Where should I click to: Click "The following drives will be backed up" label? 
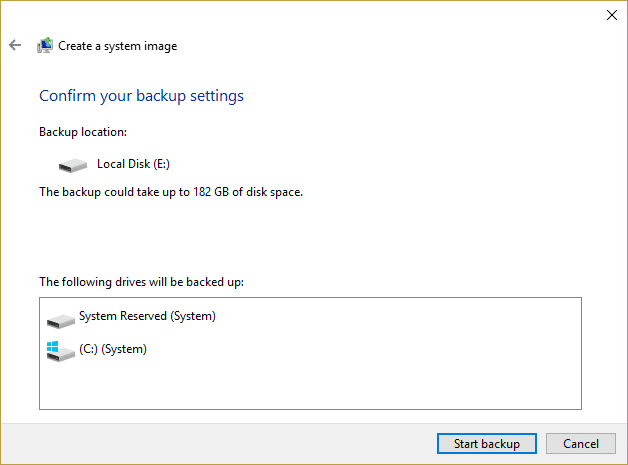tap(141, 282)
